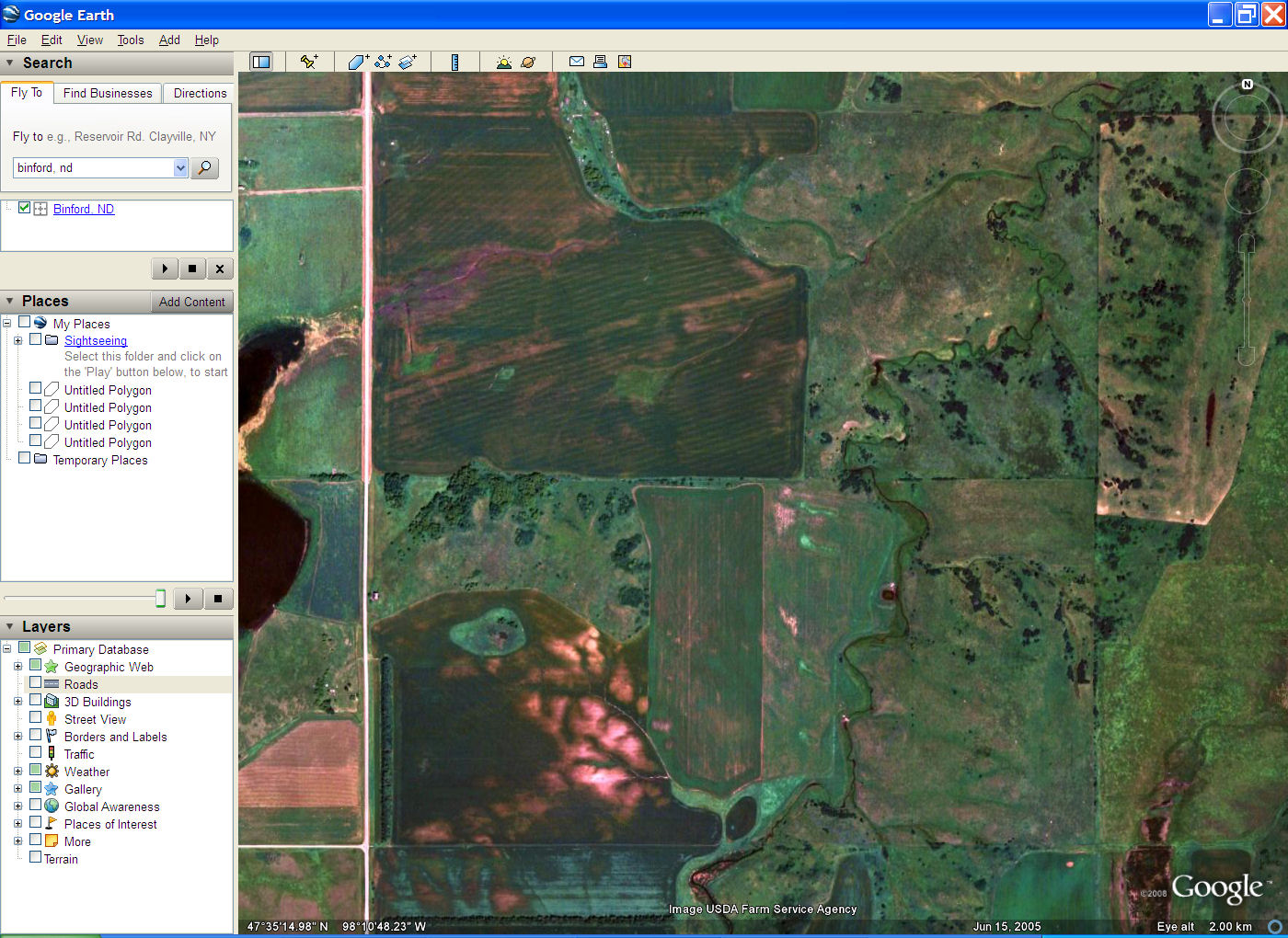Open the File menu
Viewport: 1288px width, 938px height.
pyautogui.click(x=17, y=40)
